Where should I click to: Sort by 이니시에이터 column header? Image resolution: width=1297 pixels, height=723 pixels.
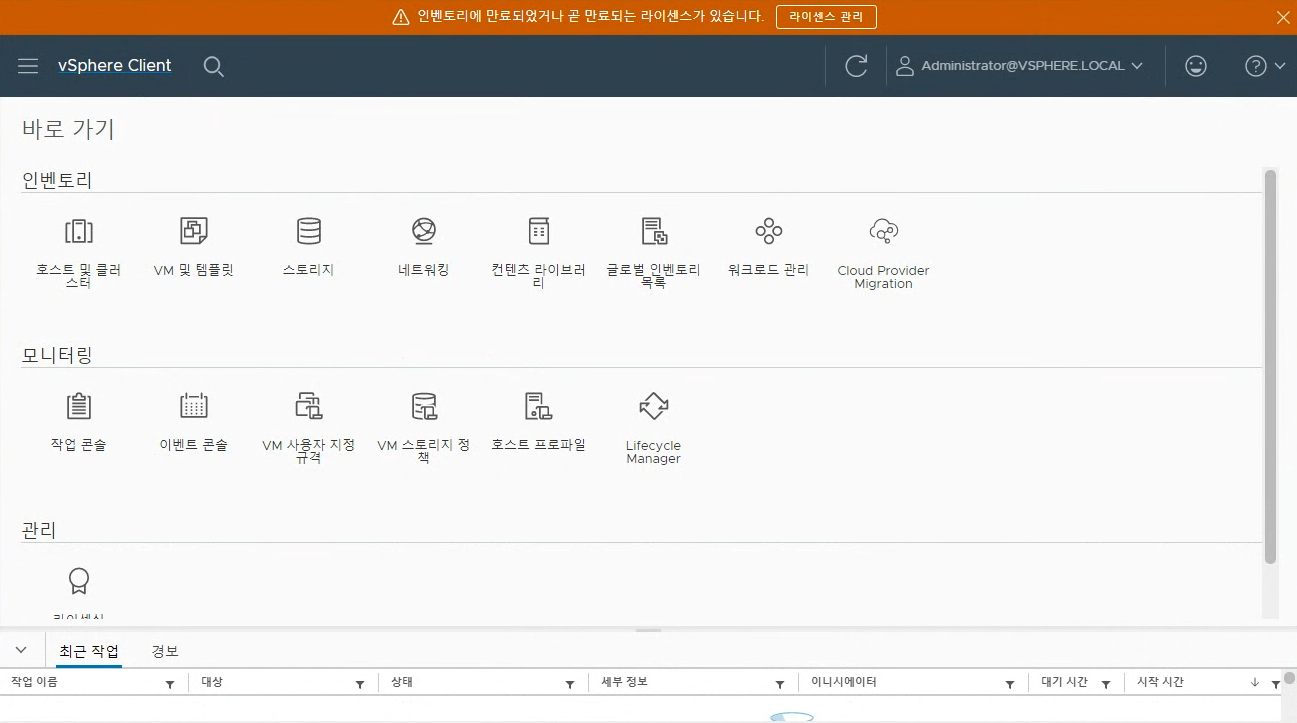point(843,682)
